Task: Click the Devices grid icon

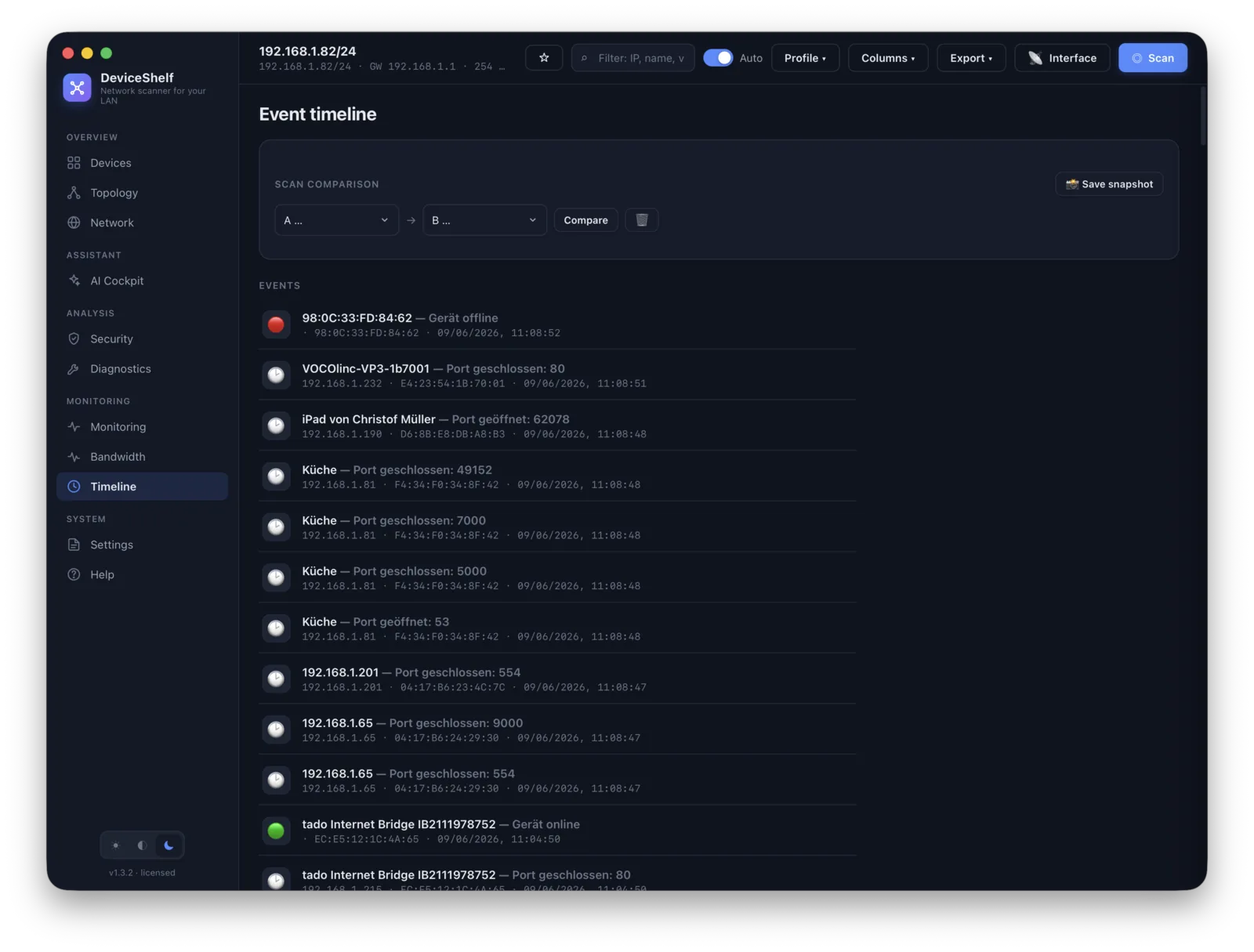Action: coord(74,163)
